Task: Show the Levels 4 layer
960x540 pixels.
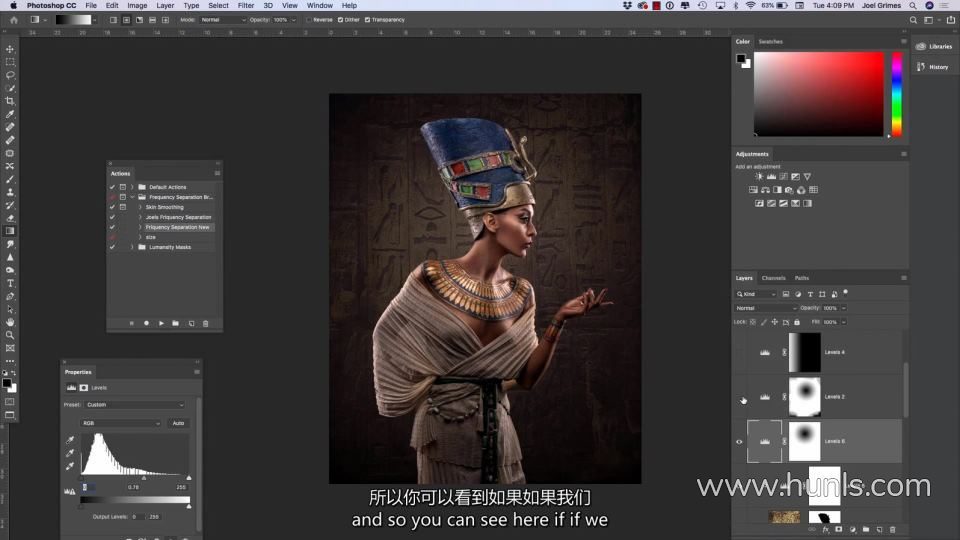Action: (x=739, y=353)
